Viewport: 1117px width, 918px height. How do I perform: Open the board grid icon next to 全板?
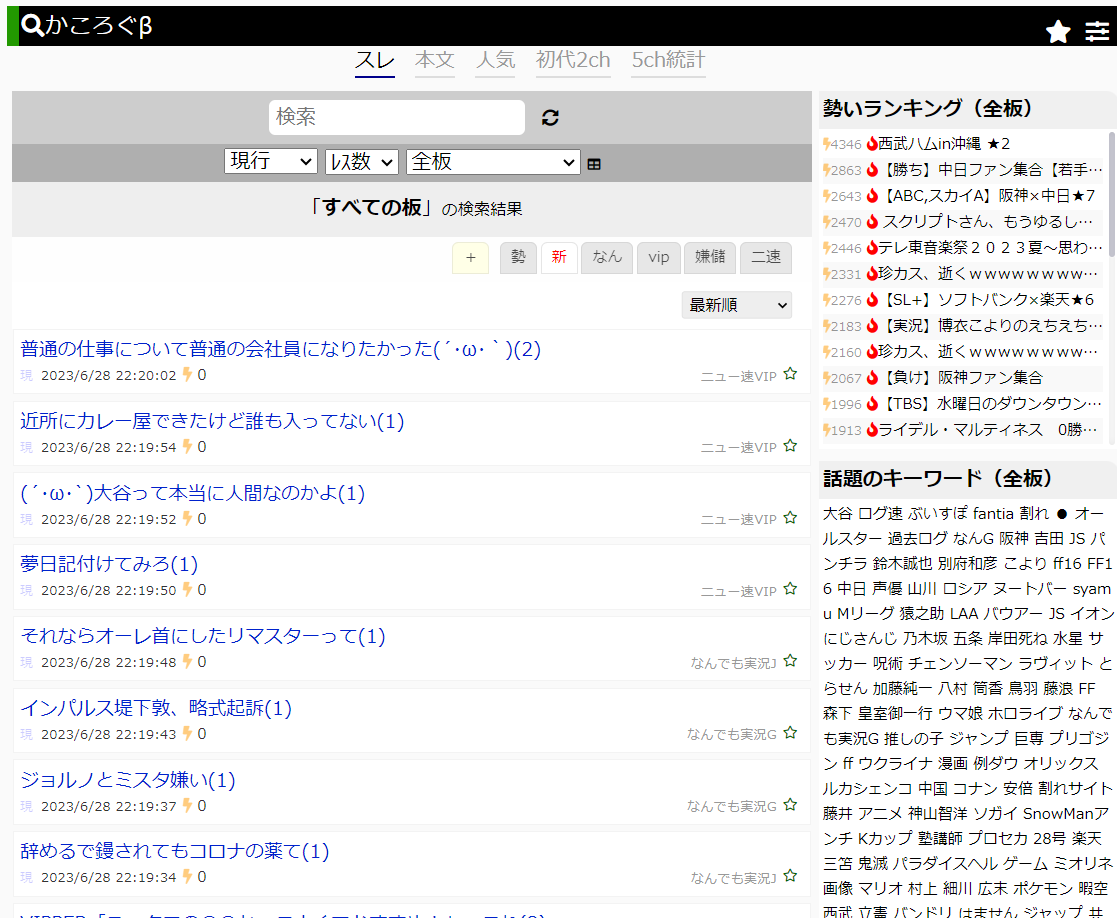[594, 162]
